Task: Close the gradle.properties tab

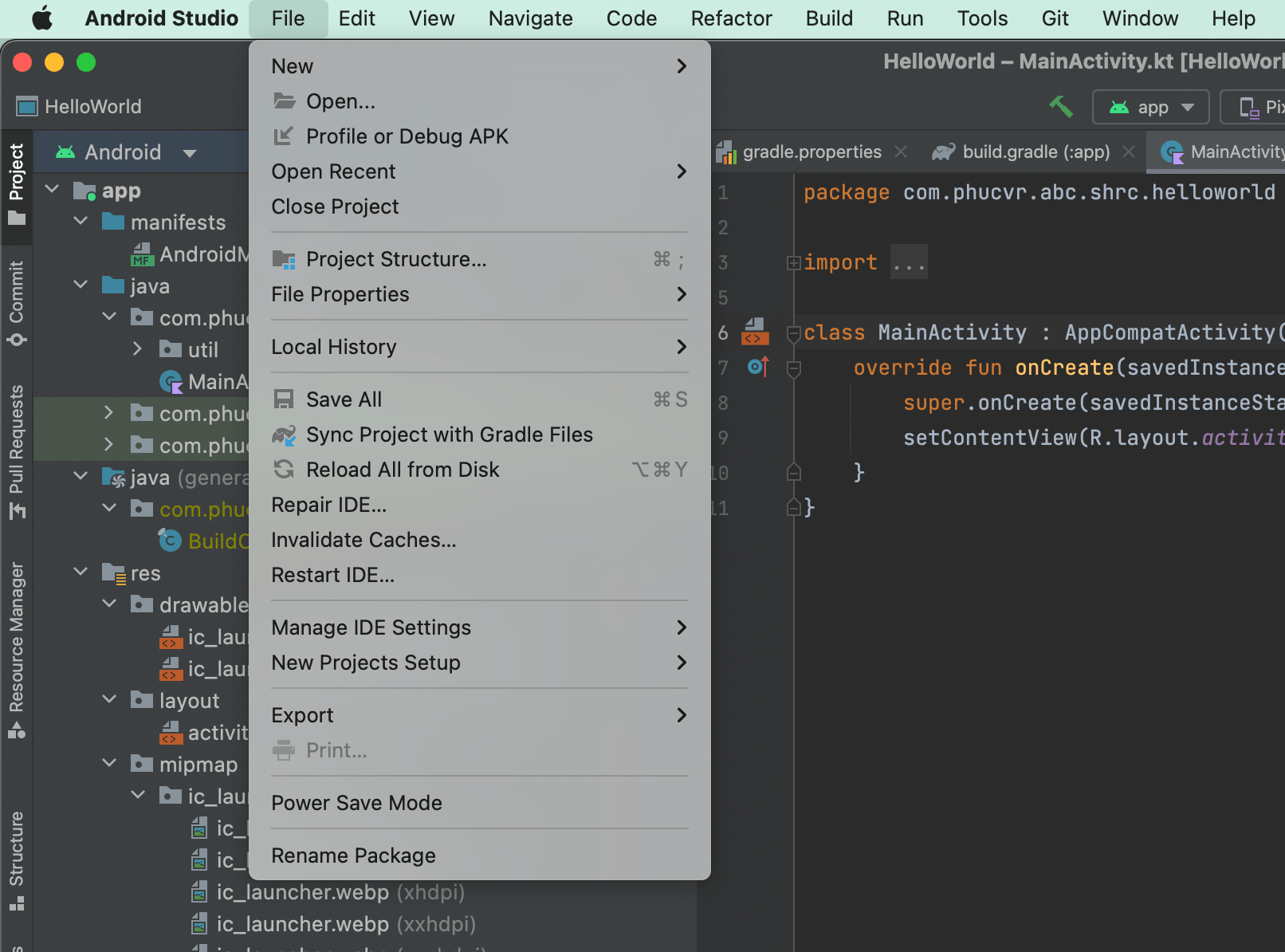Action: click(x=901, y=151)
